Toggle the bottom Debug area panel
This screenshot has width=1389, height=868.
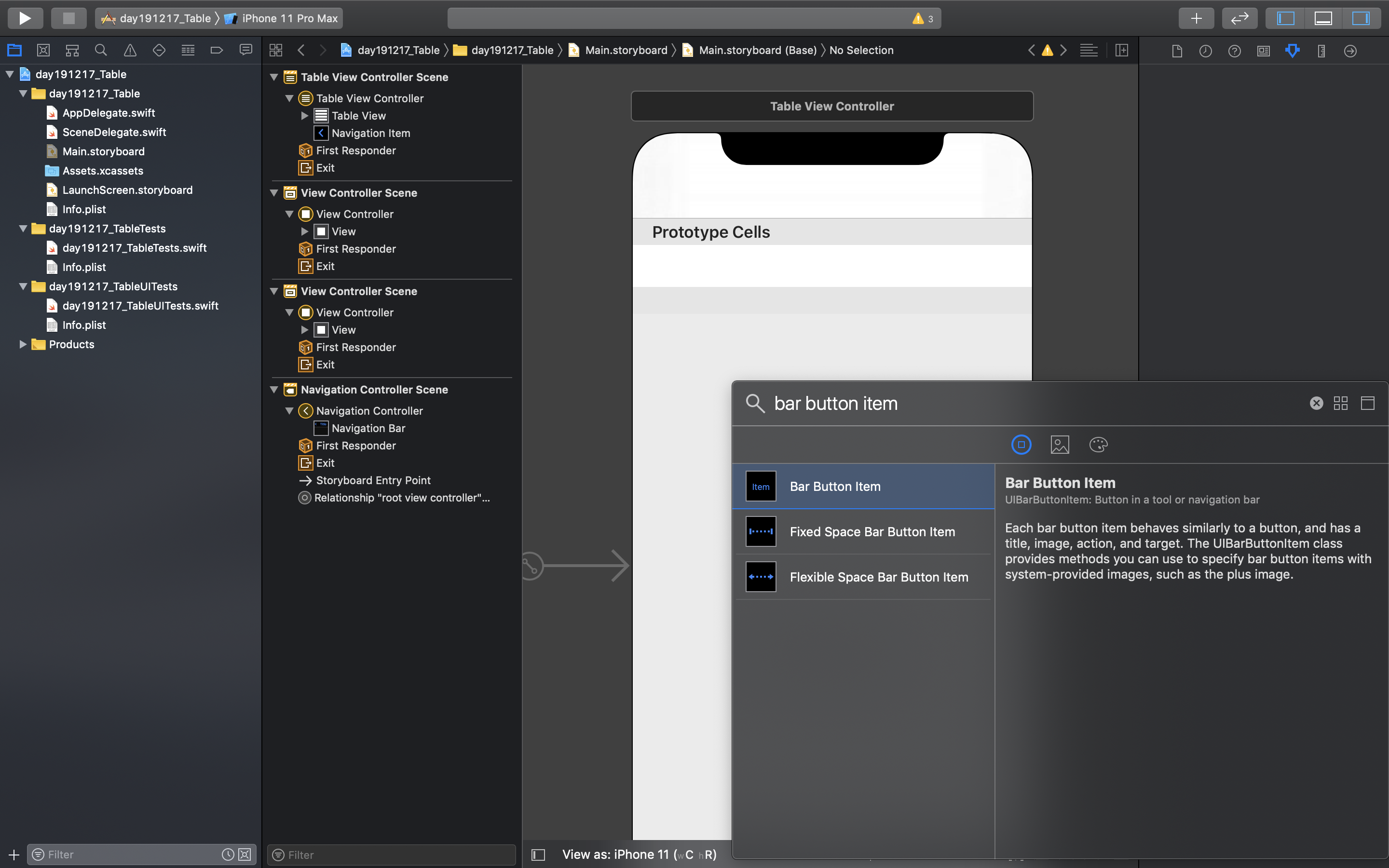(x=1323, y=18)
